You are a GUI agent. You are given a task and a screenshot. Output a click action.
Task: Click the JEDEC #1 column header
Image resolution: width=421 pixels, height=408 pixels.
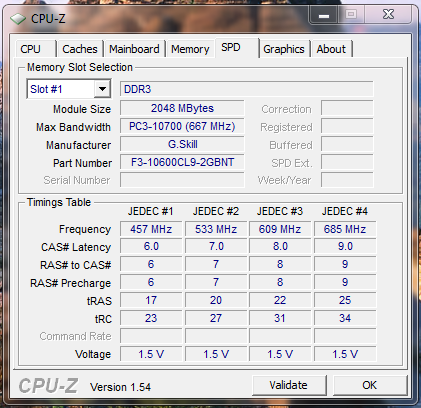click(151, 211)
